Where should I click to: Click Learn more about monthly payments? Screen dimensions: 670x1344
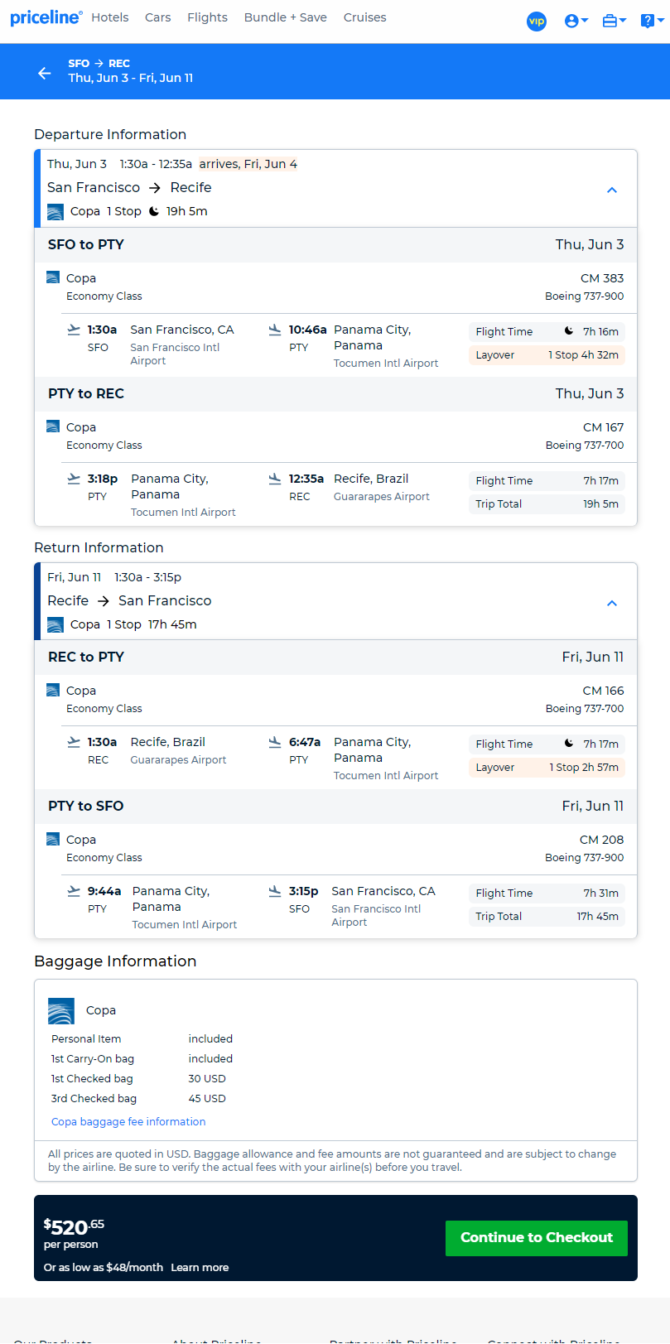click(200, 1268)
